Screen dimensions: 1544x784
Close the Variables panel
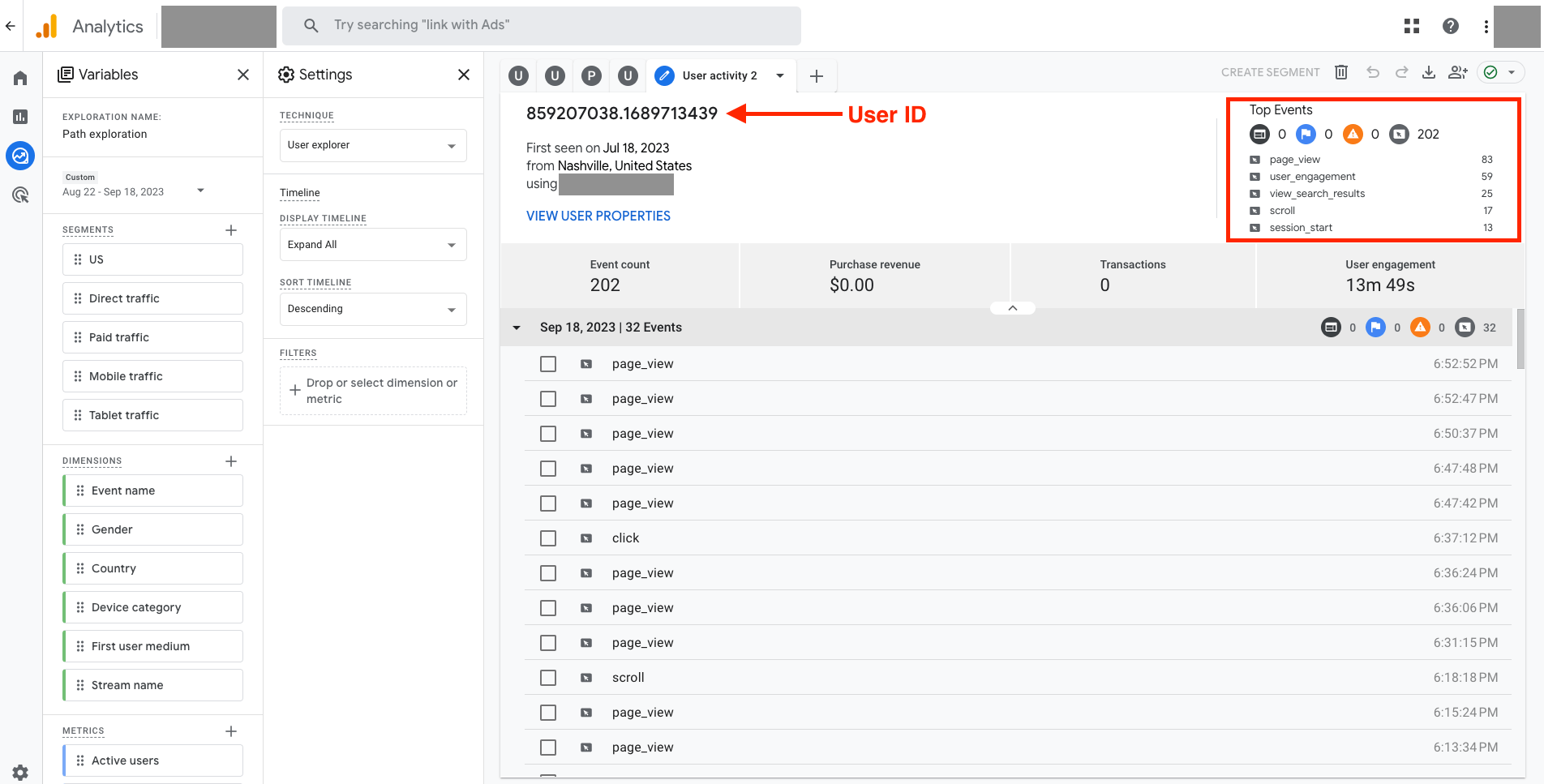tap(242, 75)
